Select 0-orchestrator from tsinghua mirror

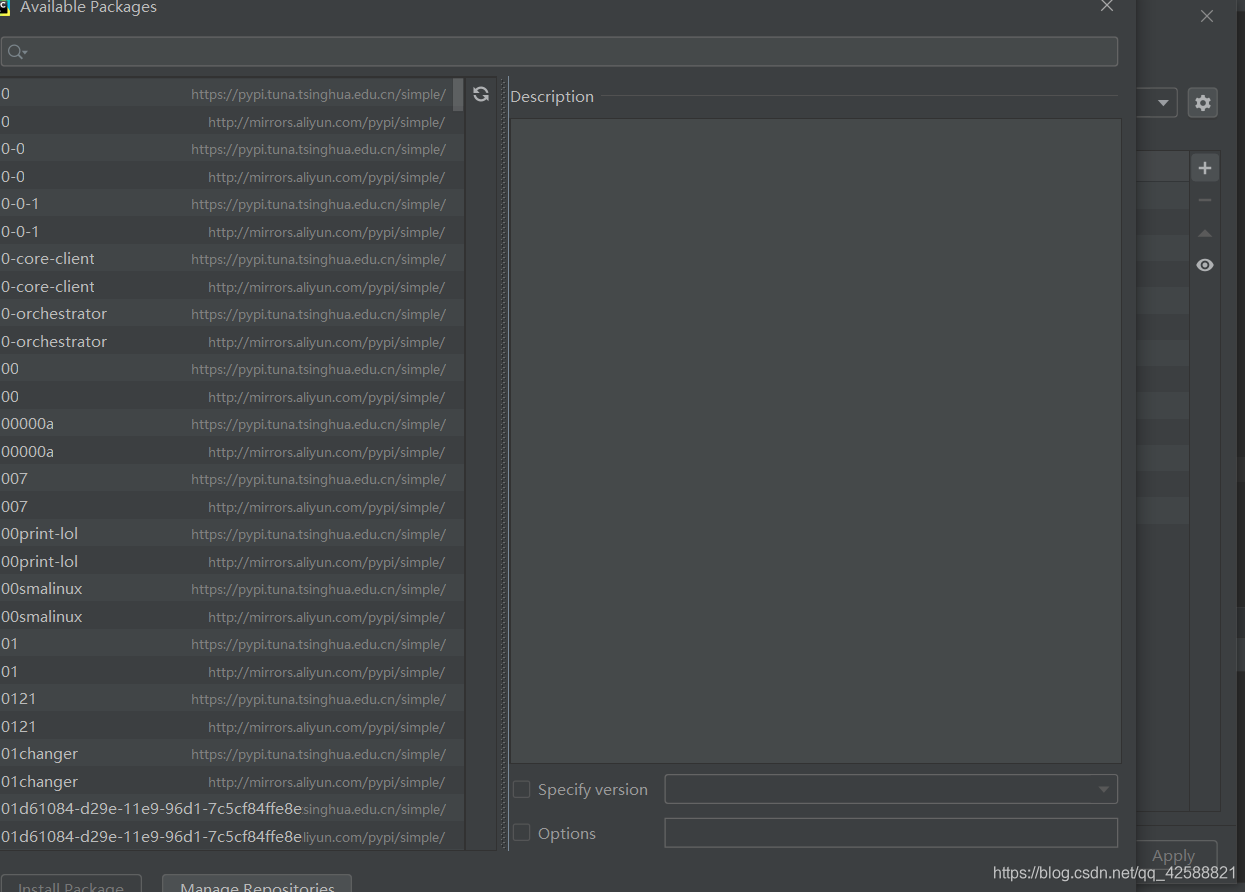point(226,314)
